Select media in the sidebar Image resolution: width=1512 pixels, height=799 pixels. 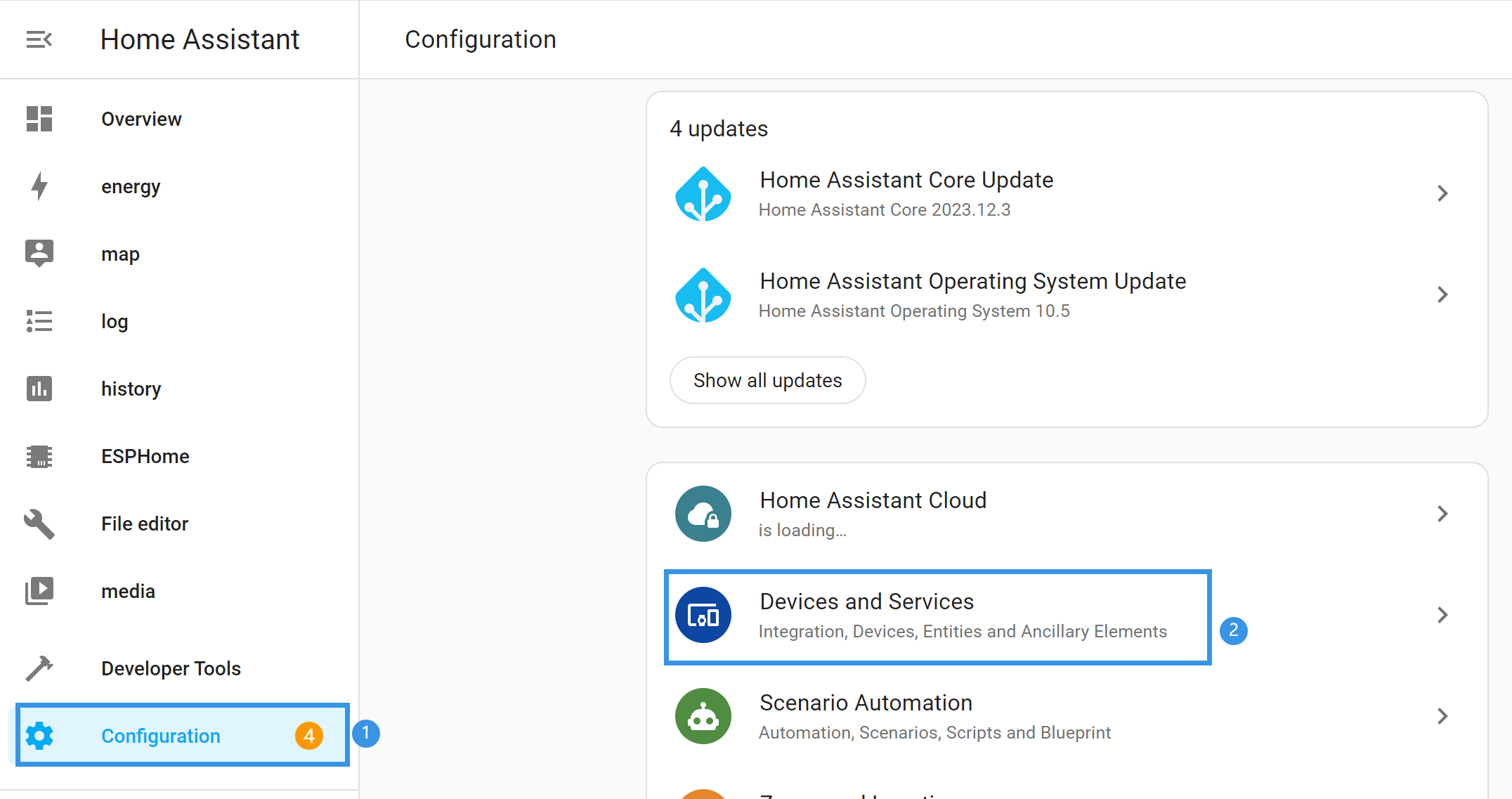point(179,591)
